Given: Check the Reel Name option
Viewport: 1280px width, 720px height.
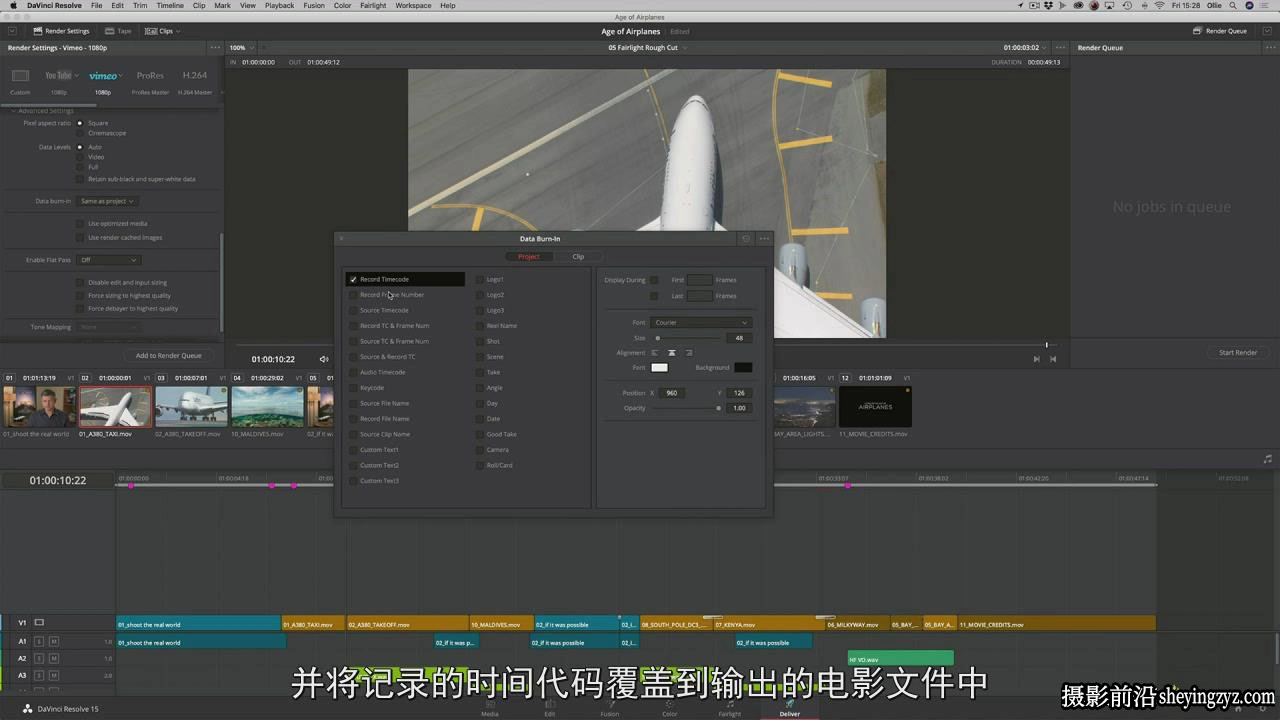Looking at the screenshot, I should (480, 326).
